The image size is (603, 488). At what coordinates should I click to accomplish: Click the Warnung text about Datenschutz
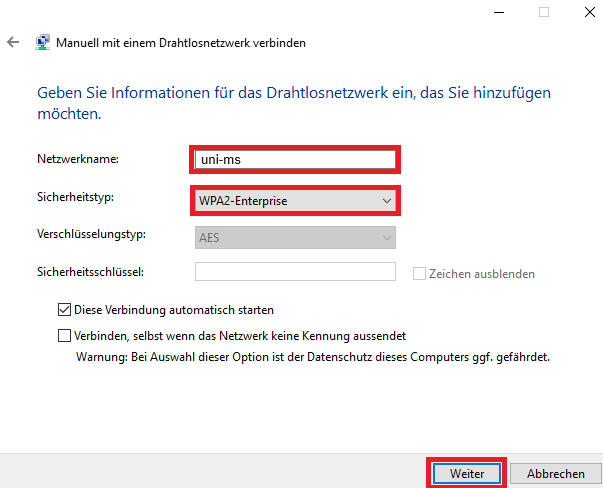[x=313, y=356]
